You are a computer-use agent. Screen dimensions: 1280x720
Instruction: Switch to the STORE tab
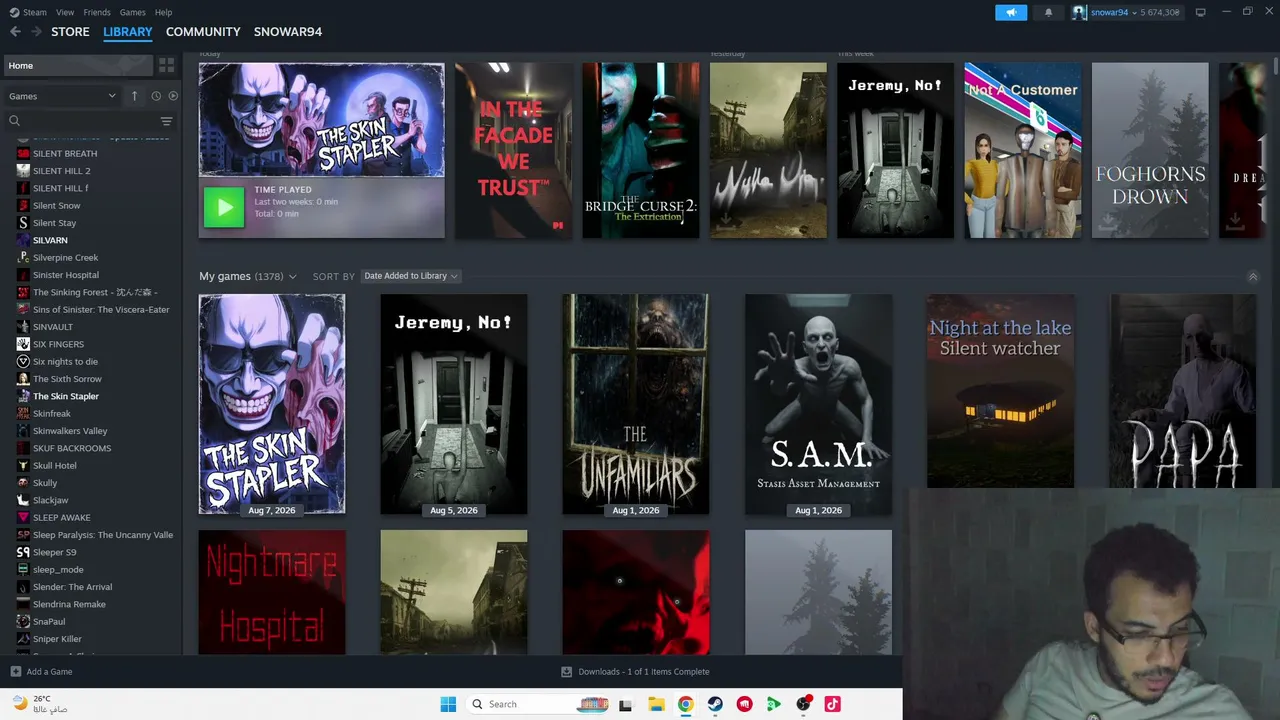click(x=70, y=32)
